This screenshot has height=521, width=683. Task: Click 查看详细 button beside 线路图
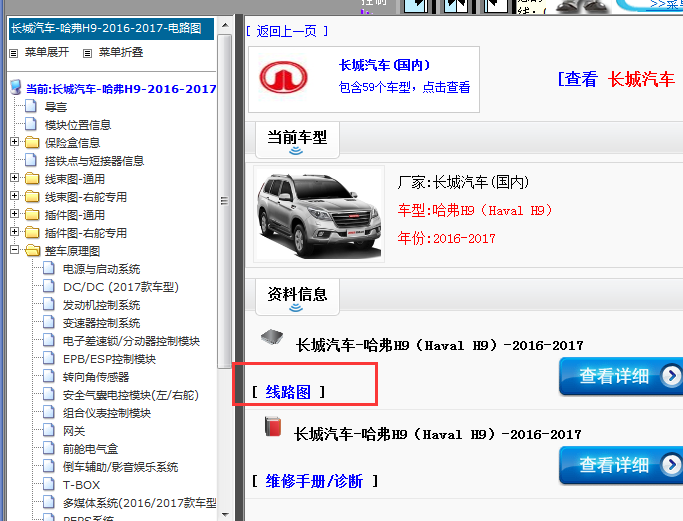tap(621, 376)
